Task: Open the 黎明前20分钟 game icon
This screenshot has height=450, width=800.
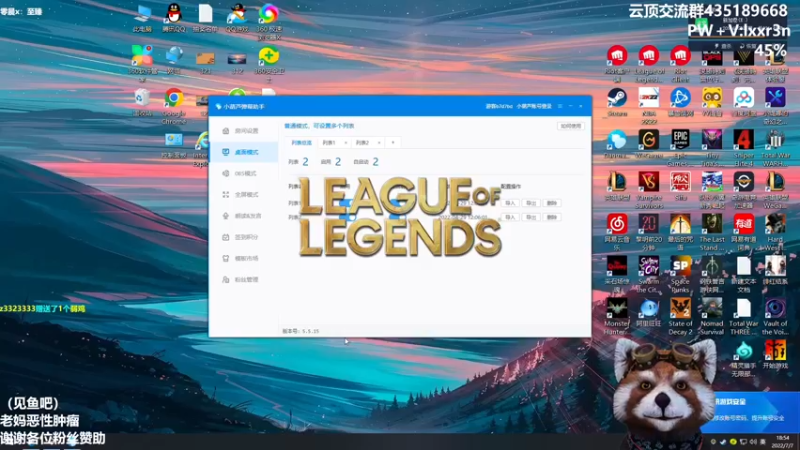Action: 648,231
